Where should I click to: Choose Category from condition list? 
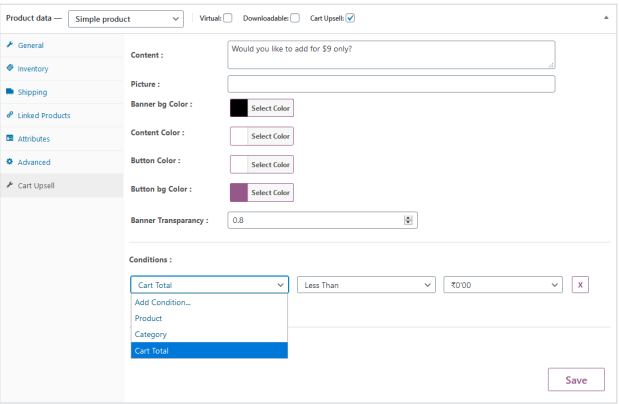coord(209,334)
